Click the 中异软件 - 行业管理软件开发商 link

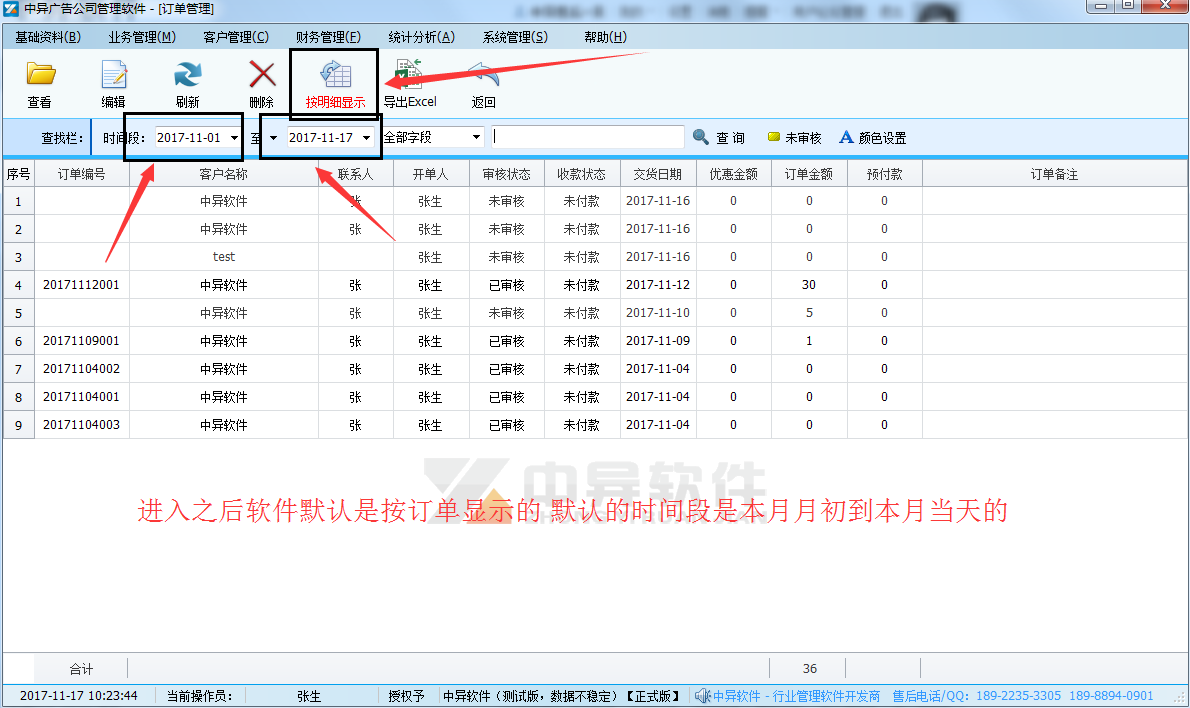click(796, 696)
